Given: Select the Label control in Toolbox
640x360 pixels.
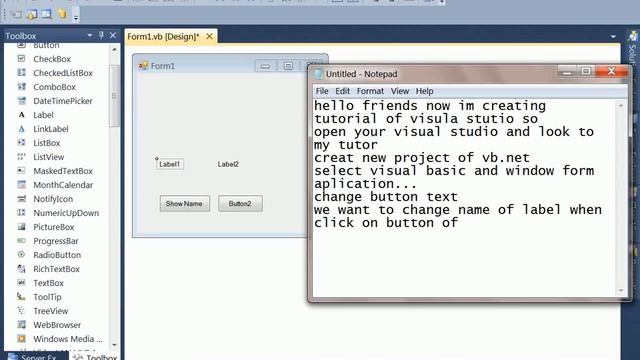Looking at the screenshot, I should click(x=43, y=115).
